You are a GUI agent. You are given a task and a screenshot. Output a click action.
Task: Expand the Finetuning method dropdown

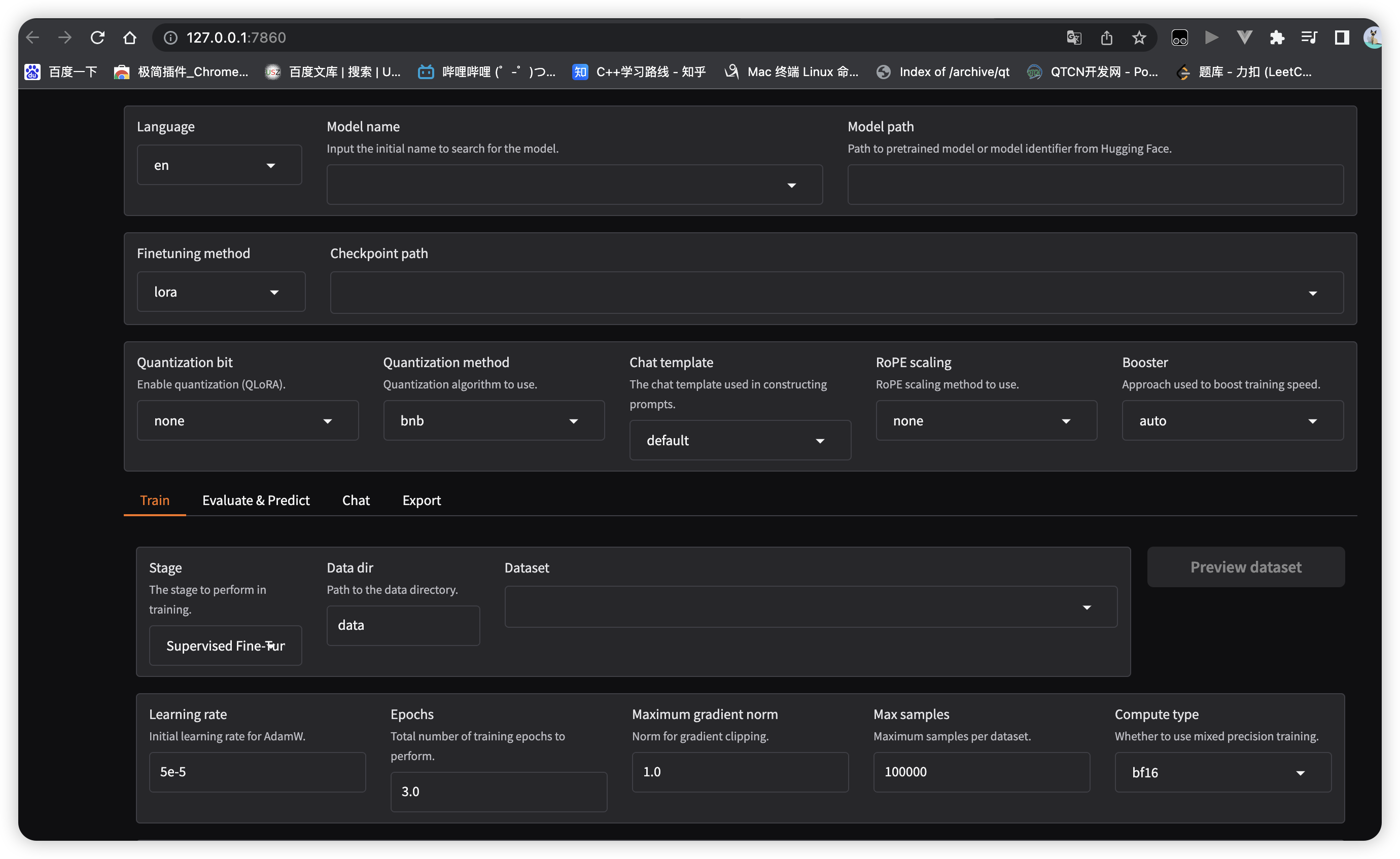click(221, 292)
